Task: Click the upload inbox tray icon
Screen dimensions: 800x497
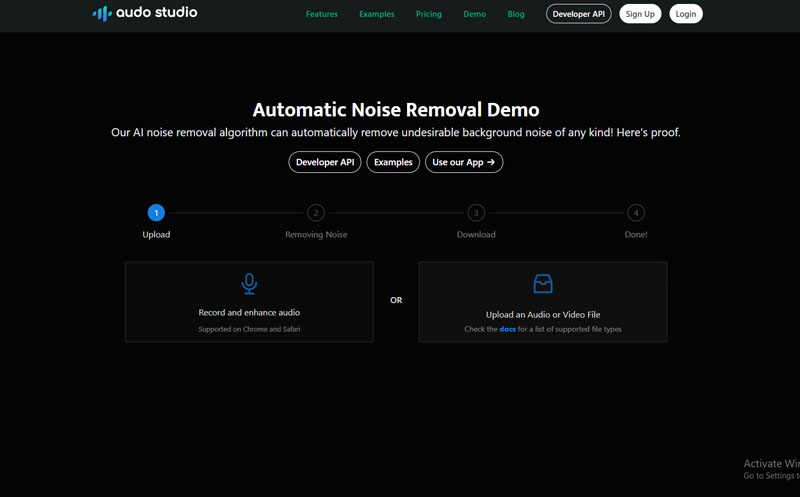Action: pos(543,284)
